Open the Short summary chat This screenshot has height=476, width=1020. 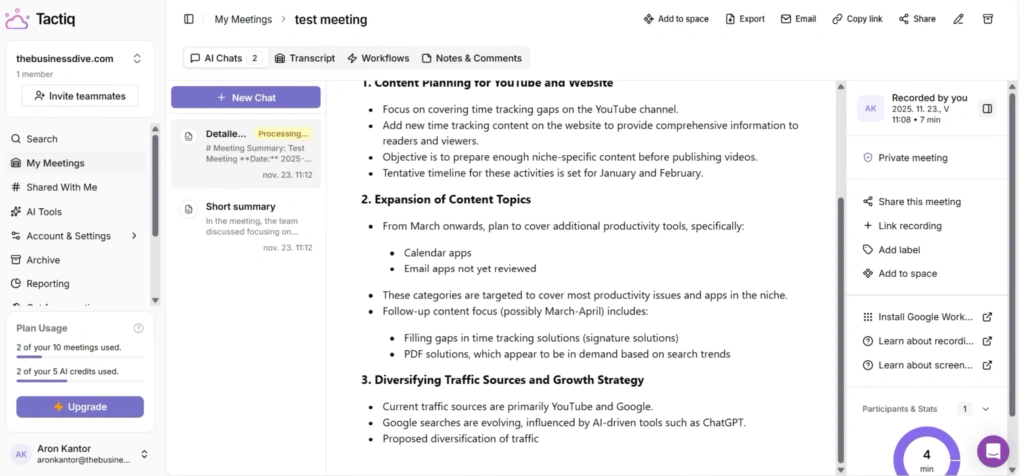click(246, 226)
